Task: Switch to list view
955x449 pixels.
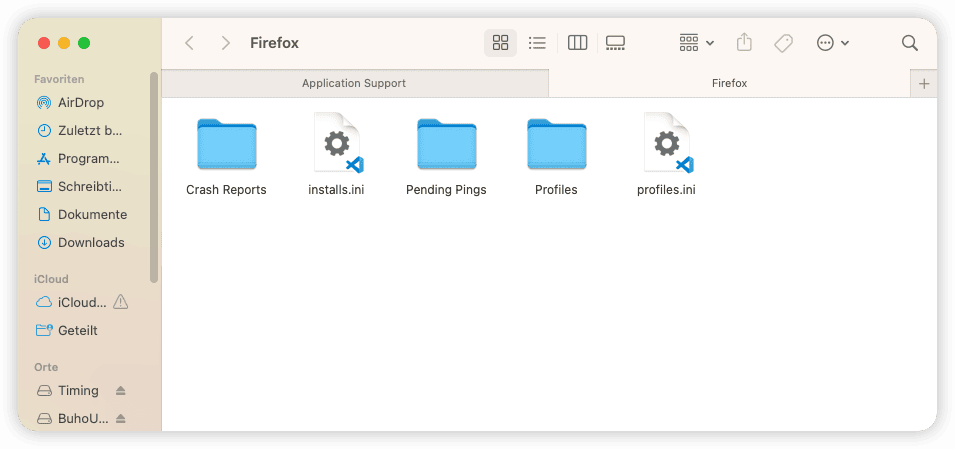Action: coord(537,43)
